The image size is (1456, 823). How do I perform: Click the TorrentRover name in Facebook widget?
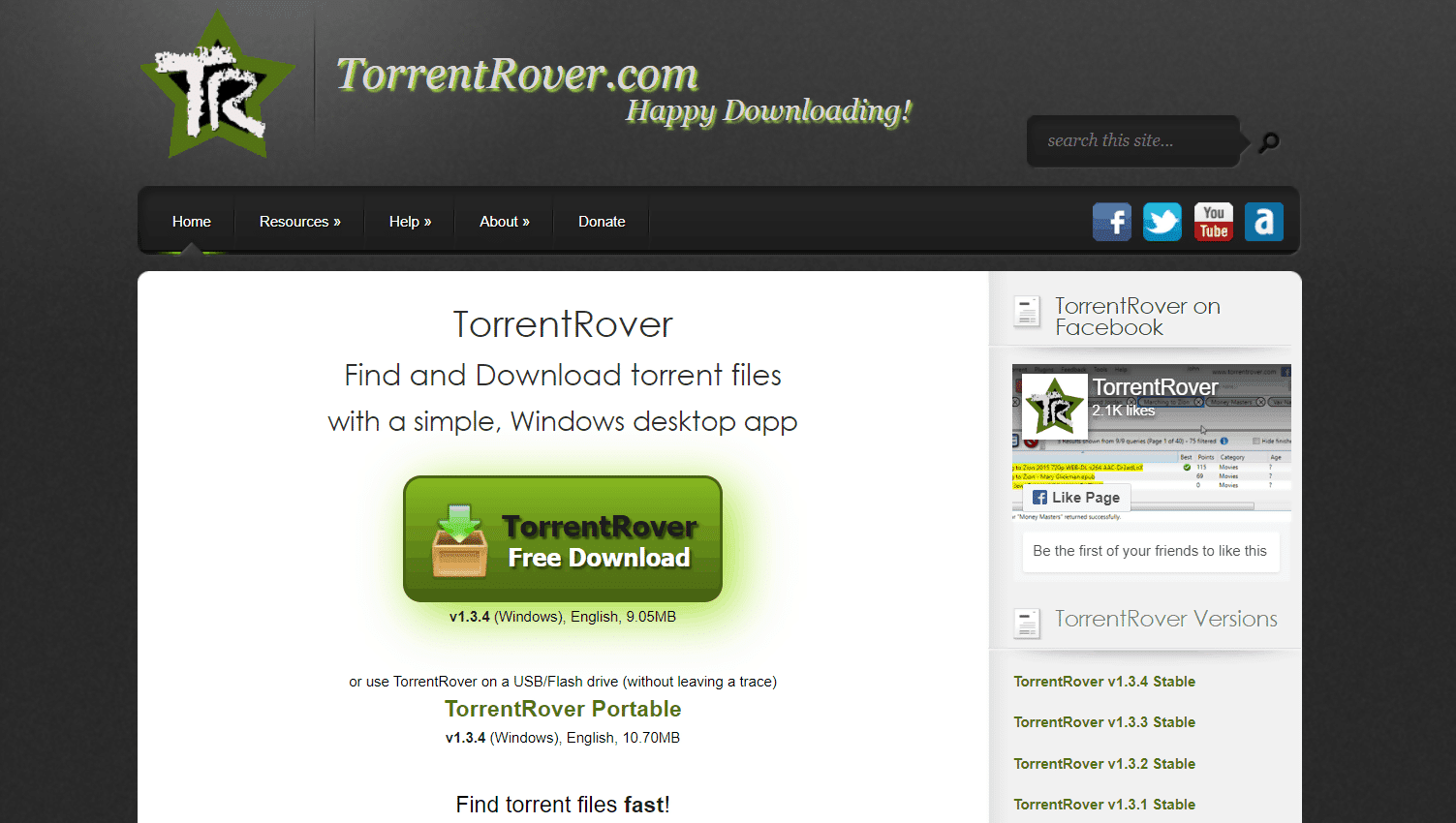tap(1155, 387)
